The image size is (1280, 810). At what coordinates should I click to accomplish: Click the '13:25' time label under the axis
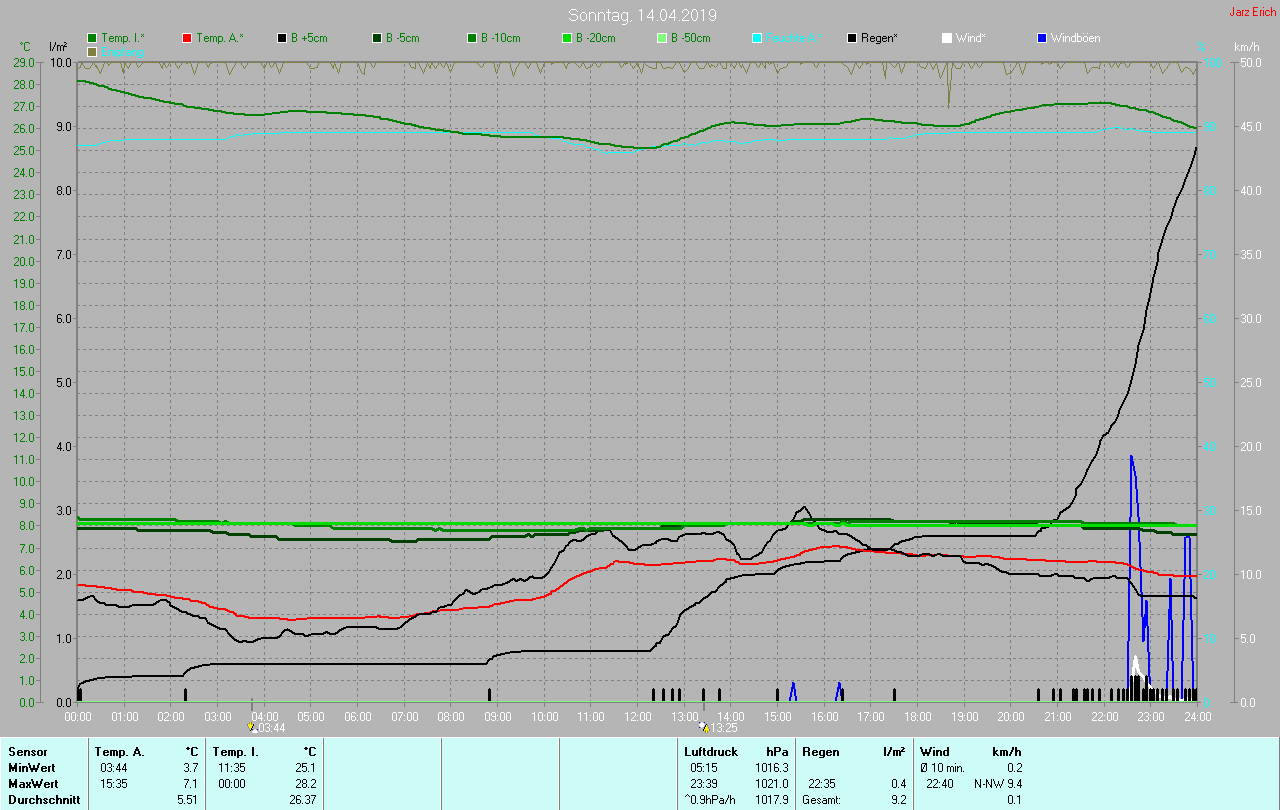coord(724,728)
